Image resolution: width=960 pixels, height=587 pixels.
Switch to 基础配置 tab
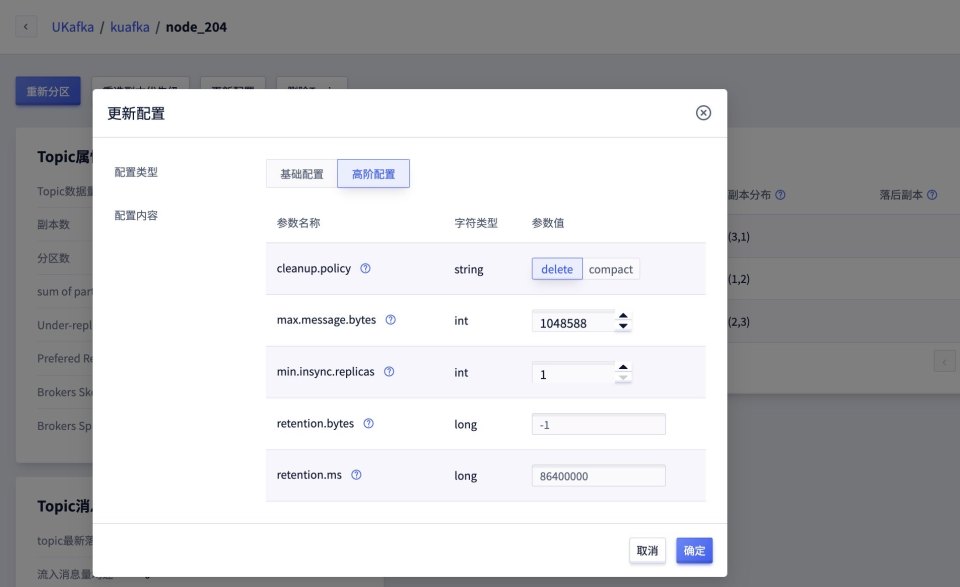302,174
